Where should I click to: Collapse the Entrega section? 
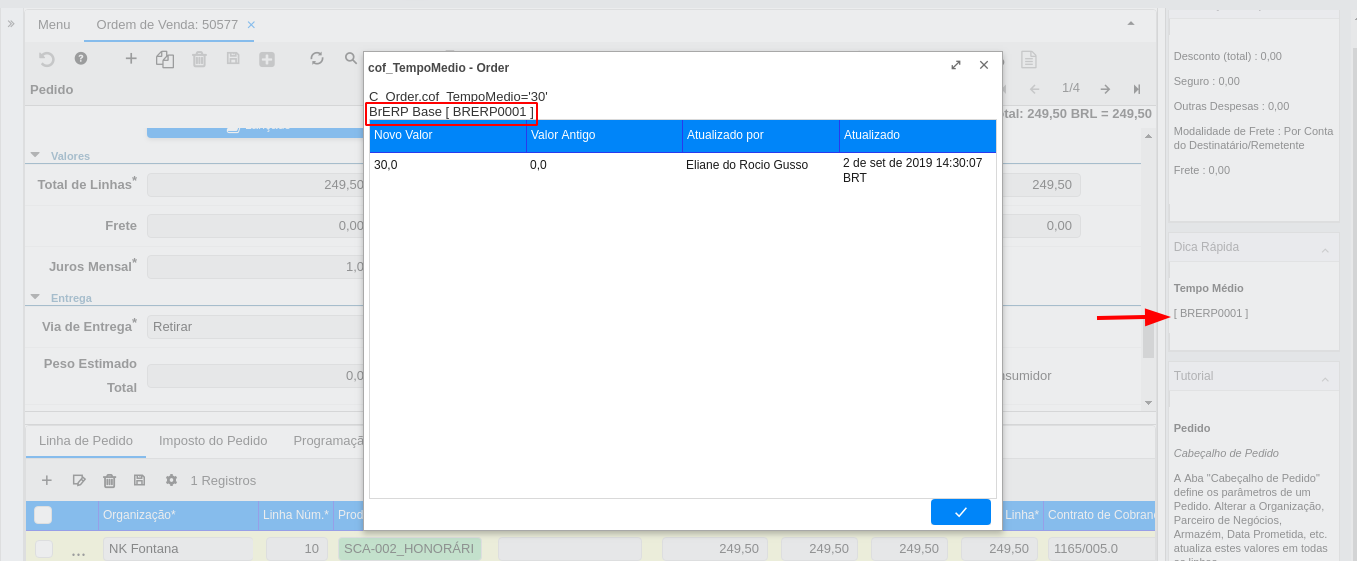[x=36, y=298]
